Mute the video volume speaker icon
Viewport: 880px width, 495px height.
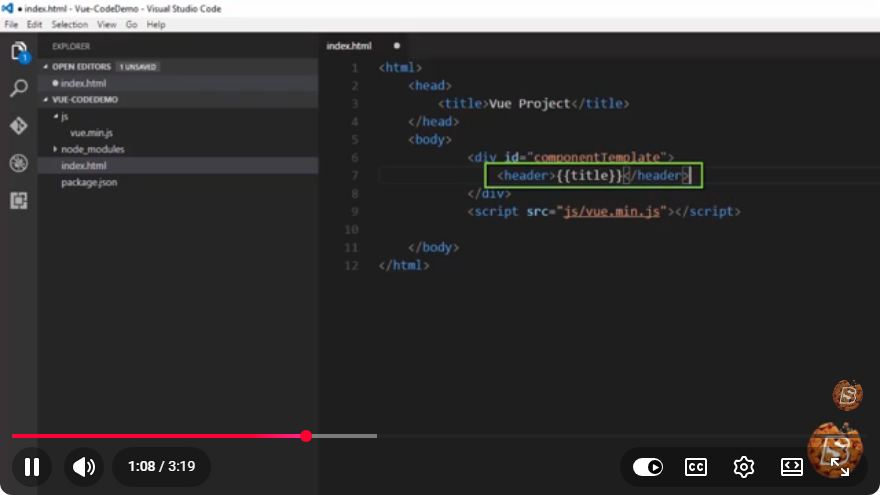[x=84, y=466]
